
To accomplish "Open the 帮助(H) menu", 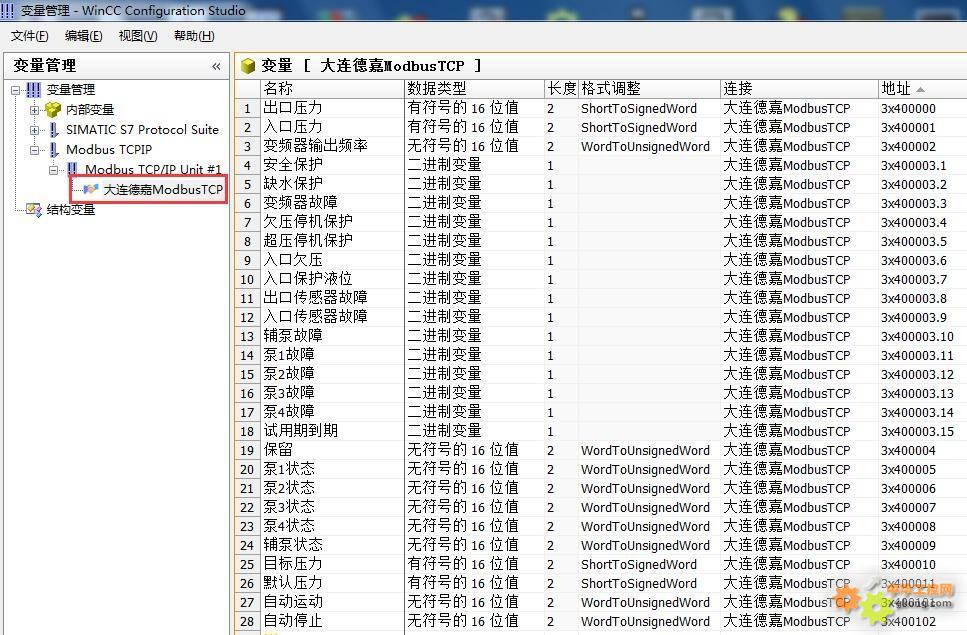I will click(194, 36).
